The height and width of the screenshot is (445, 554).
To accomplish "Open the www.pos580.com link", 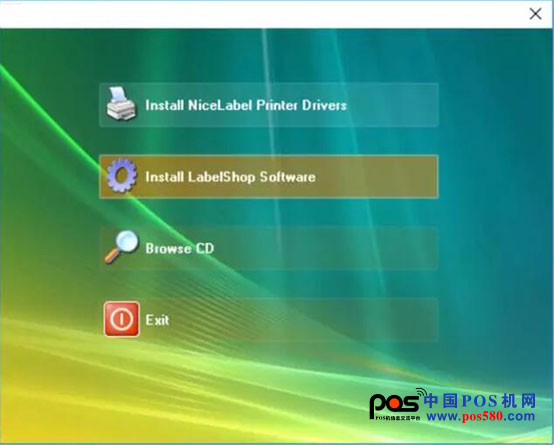I will point(481,416).
